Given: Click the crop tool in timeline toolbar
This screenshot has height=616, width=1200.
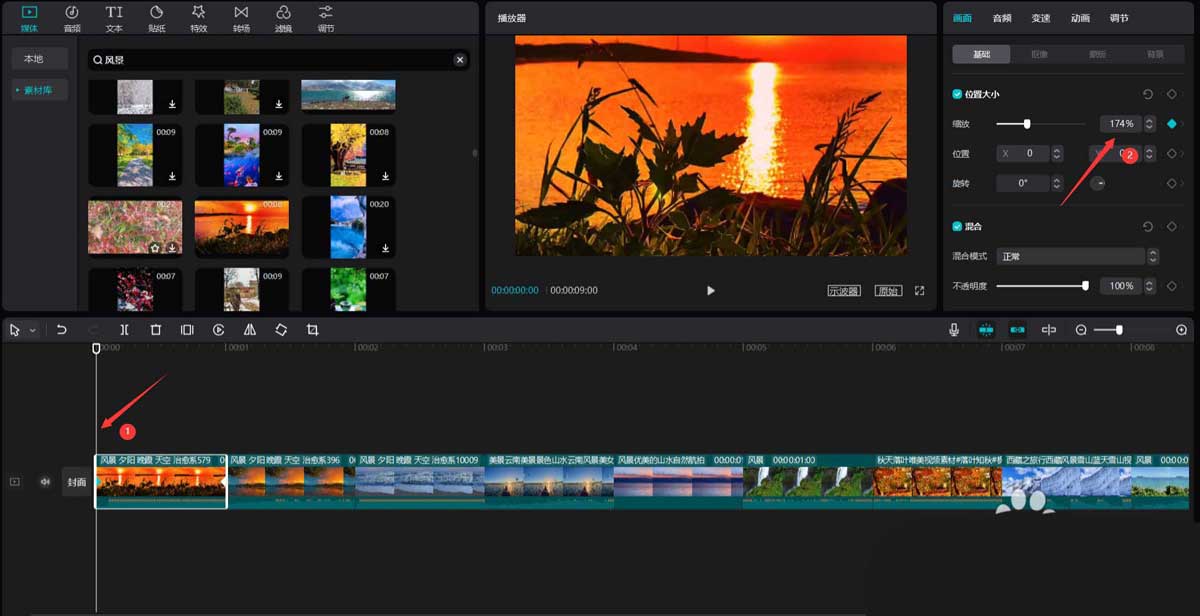Looking at the screenshot, I should [313, 330].
